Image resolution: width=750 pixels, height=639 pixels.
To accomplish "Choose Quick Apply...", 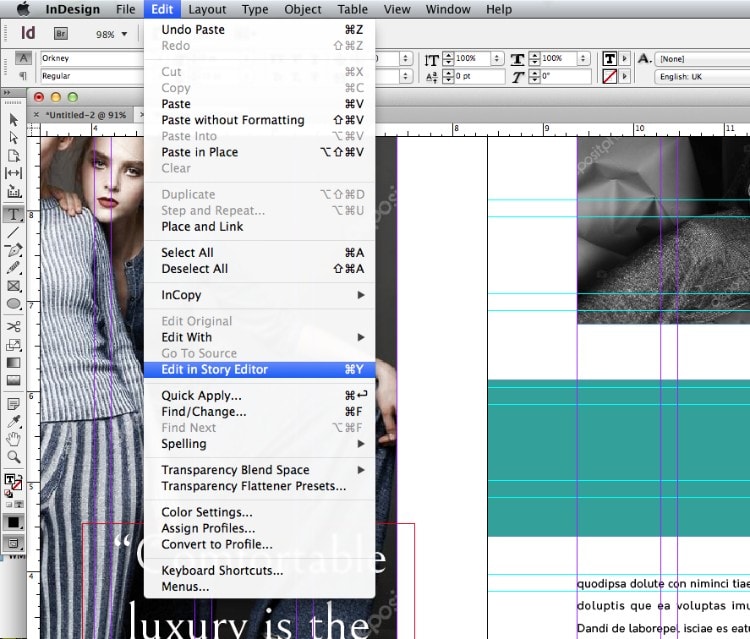I will (259, 396).
